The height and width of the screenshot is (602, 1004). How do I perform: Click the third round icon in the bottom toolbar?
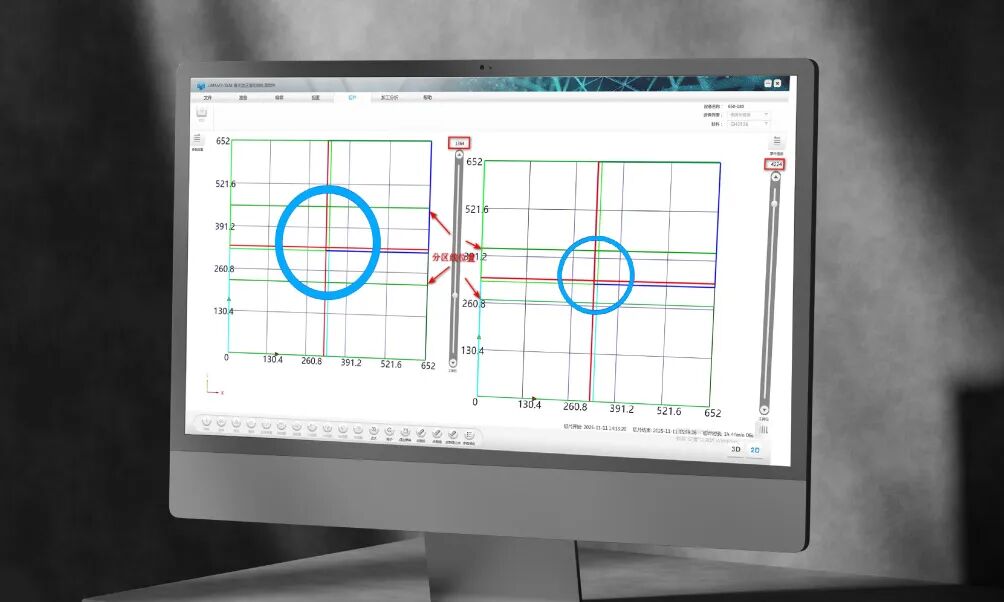(236, 423)
